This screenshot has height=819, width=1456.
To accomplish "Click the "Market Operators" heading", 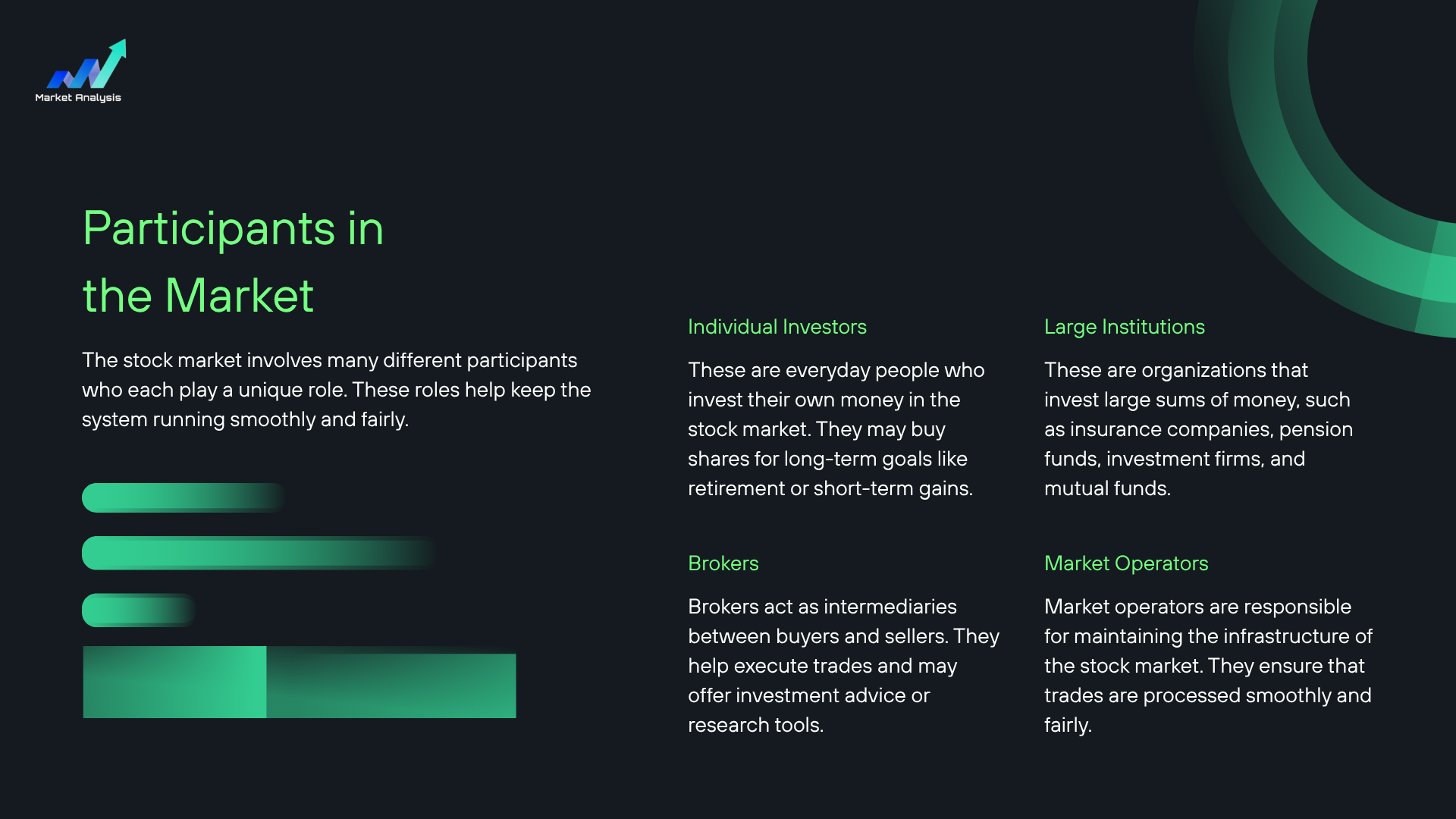I will tap(1125, 563).
